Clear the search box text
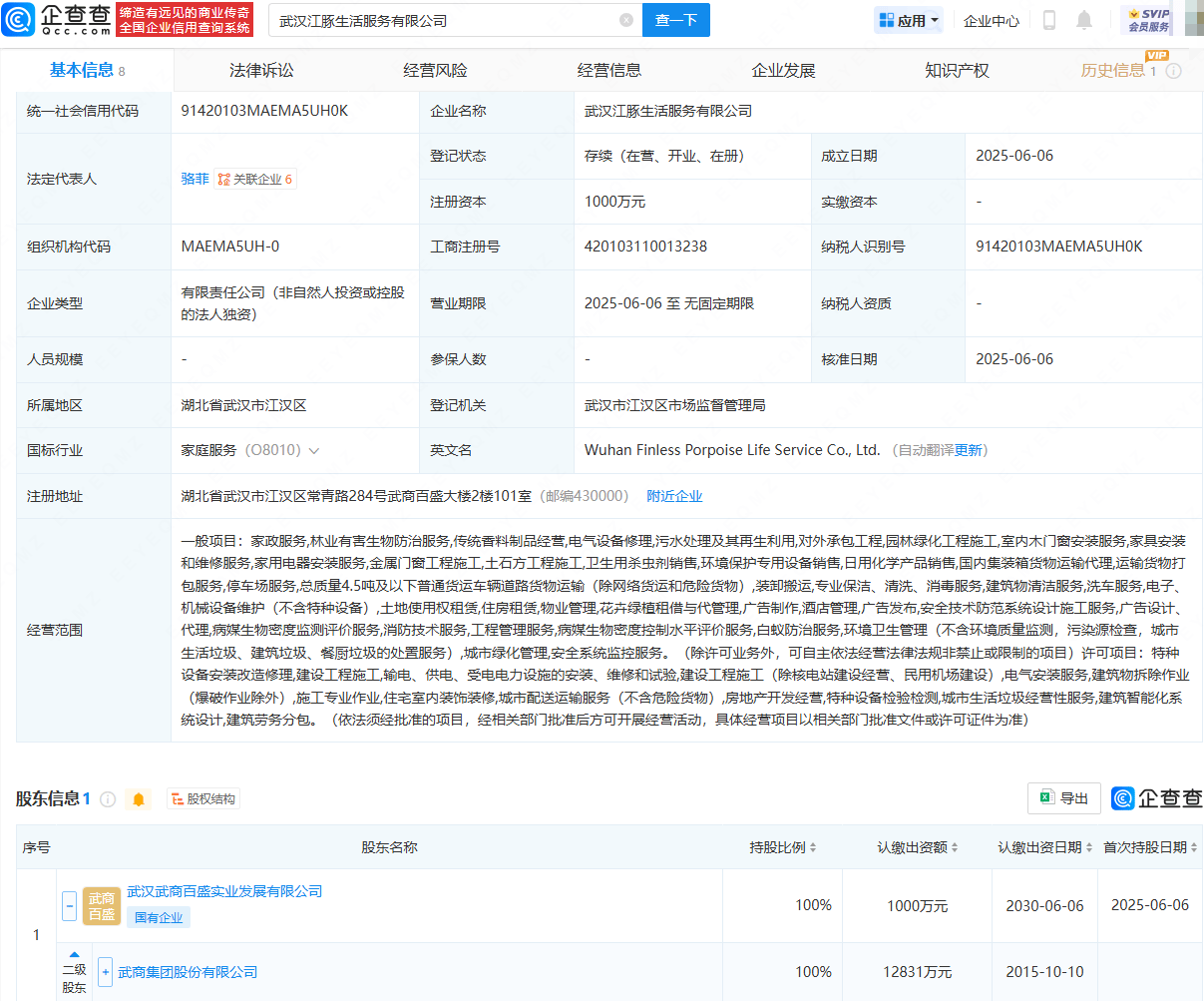 (x=625, y=20)
